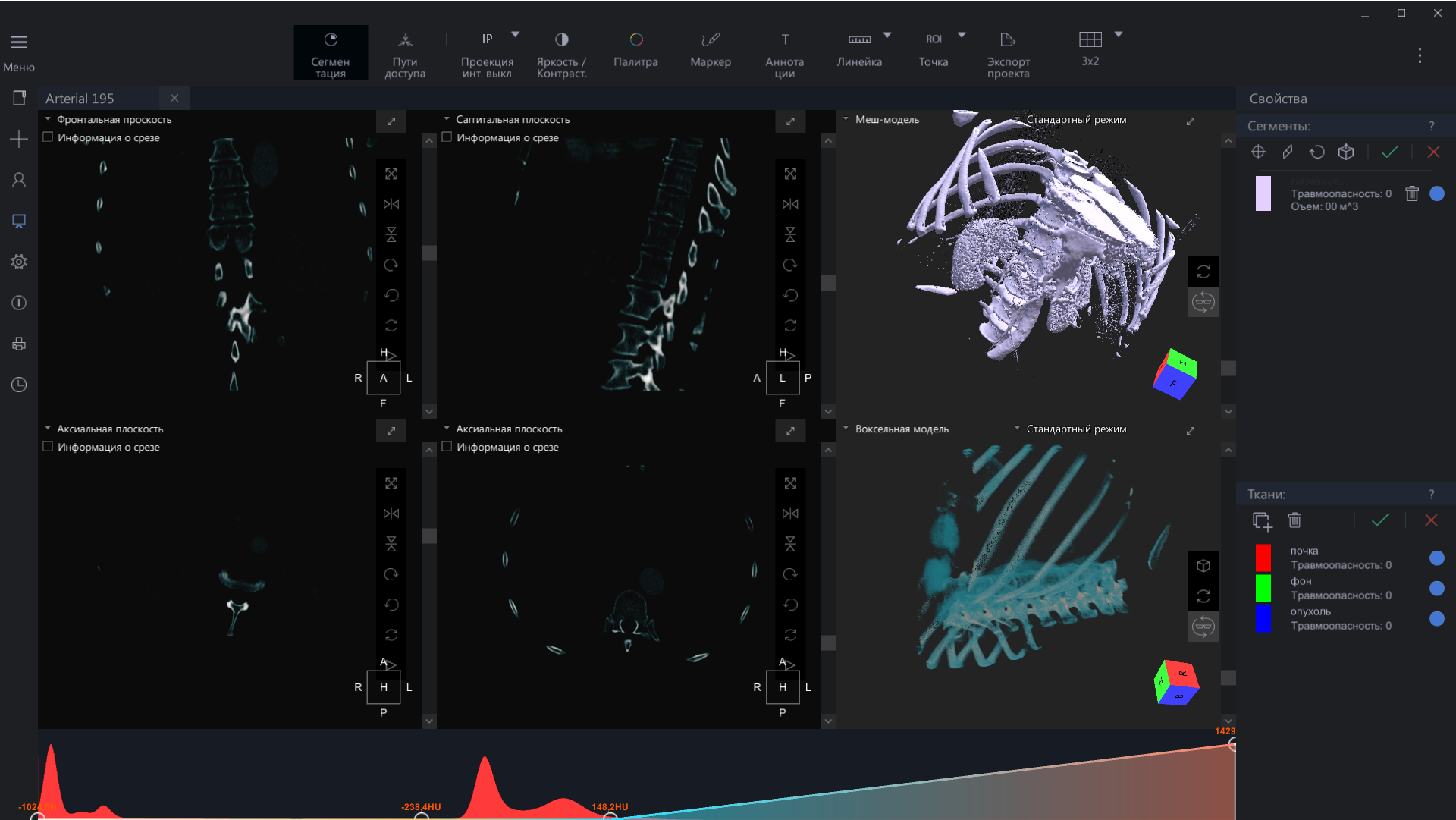Toggle visibility of опухоль tissue
This screenshot has height=820, width=1456.
[x=1436, y=619]
